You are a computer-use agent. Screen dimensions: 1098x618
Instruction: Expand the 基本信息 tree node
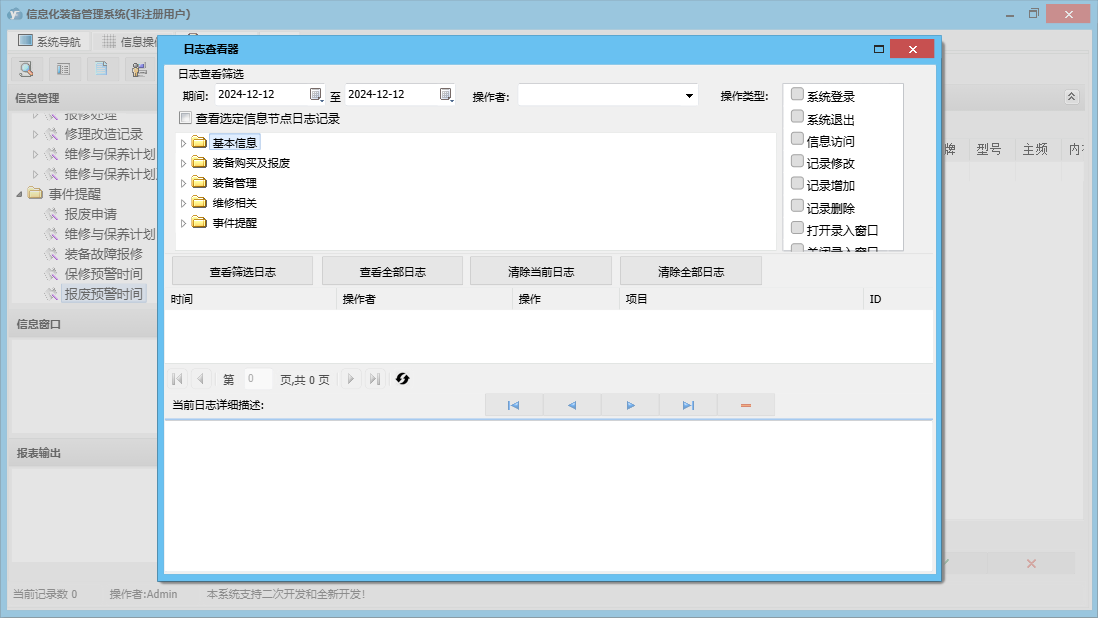[183, 143]
